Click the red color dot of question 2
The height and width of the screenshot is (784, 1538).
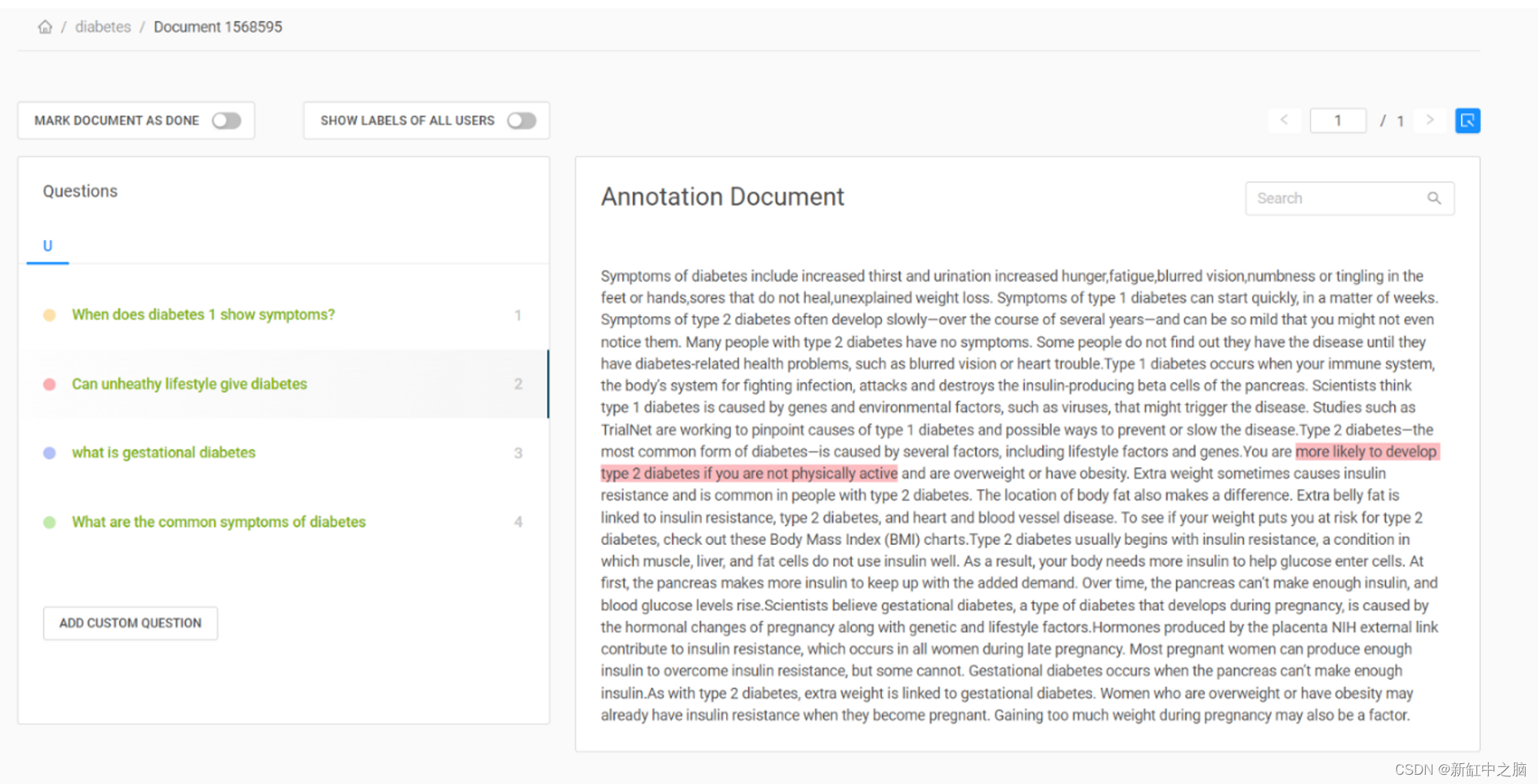pos(49,384)
